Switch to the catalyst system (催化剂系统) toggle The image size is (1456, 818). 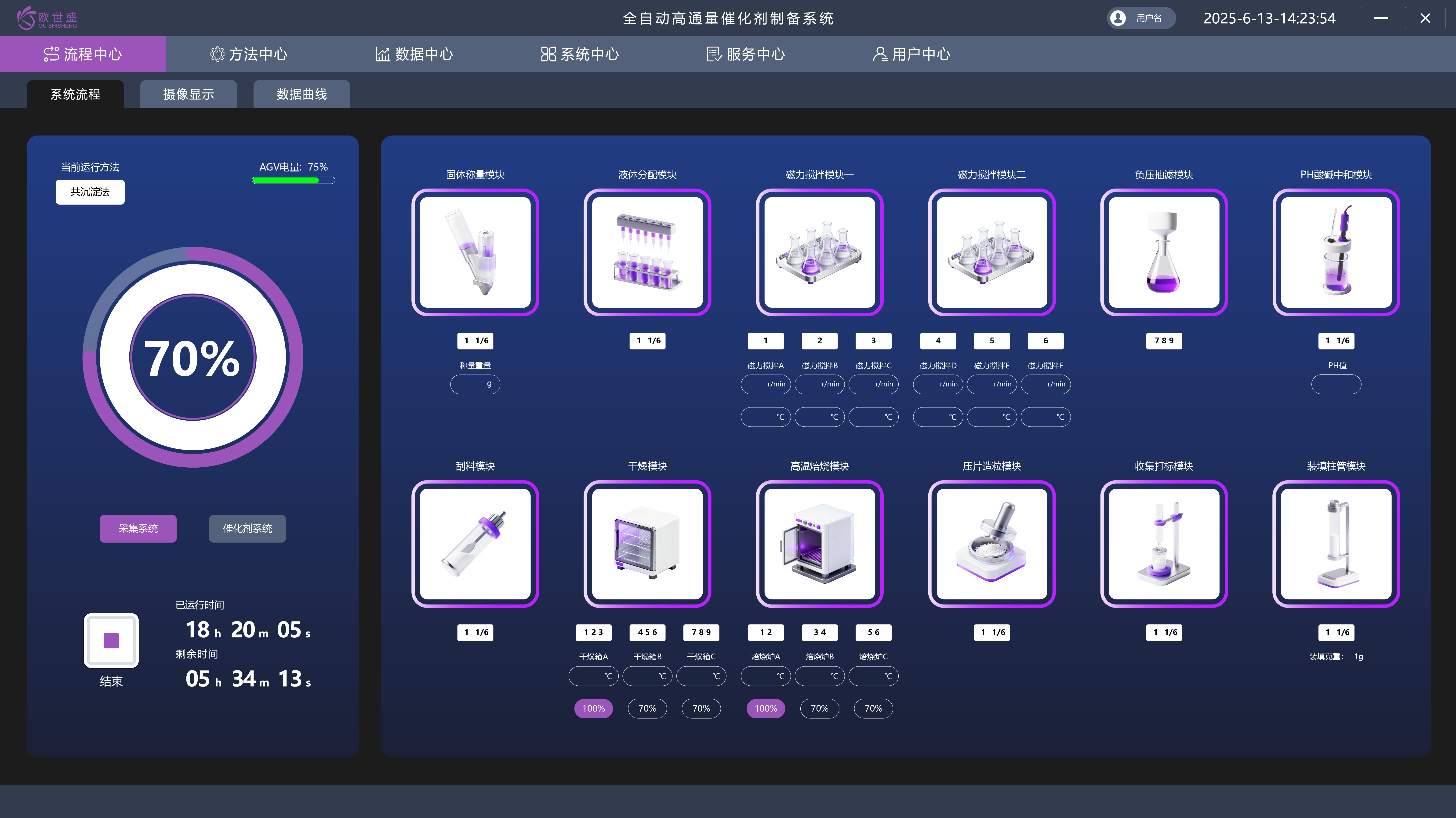(x=247, y=529)
